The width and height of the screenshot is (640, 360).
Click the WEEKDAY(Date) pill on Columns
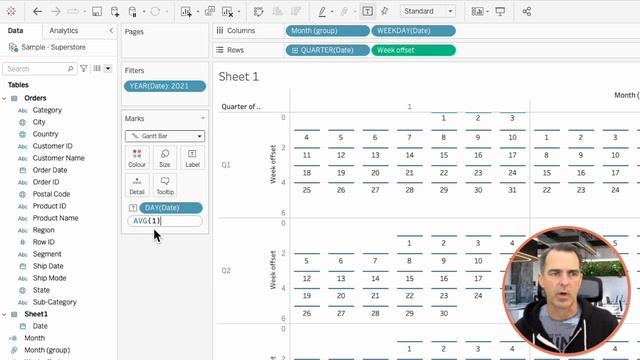(x=413, y=31)
